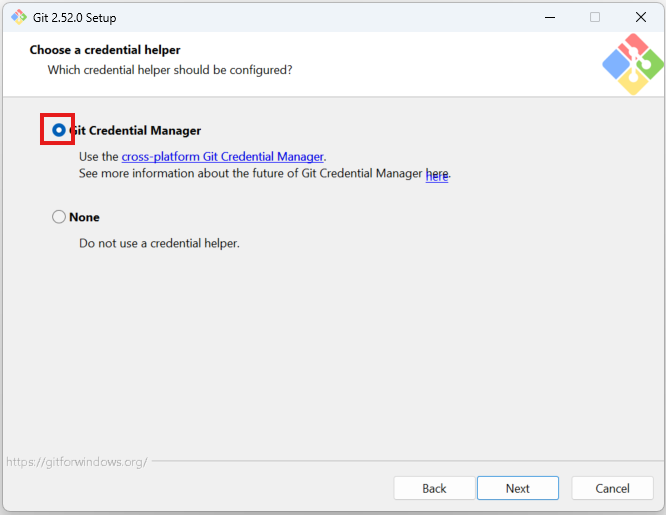Abort the setup with the Cancel button

click(x=612, y=488)
